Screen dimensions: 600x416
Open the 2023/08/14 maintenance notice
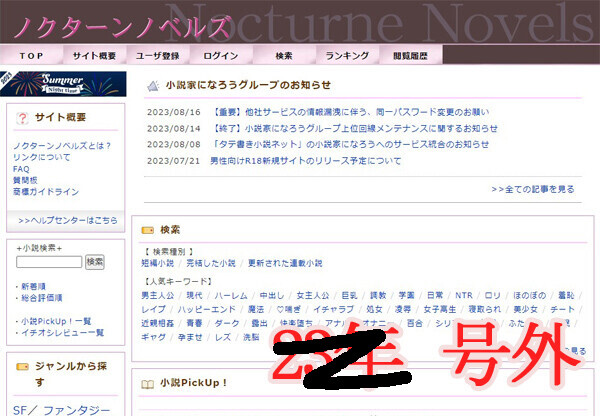(x=354, y=128)
